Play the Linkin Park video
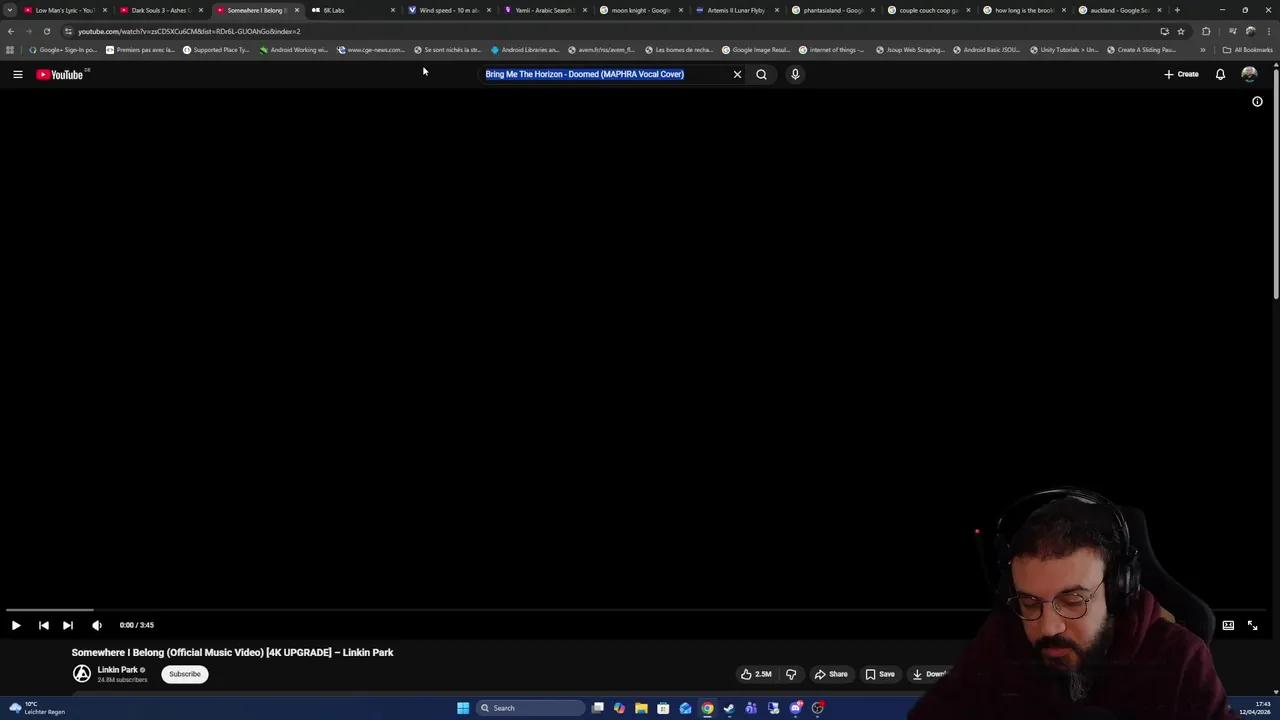 (16, 625)
